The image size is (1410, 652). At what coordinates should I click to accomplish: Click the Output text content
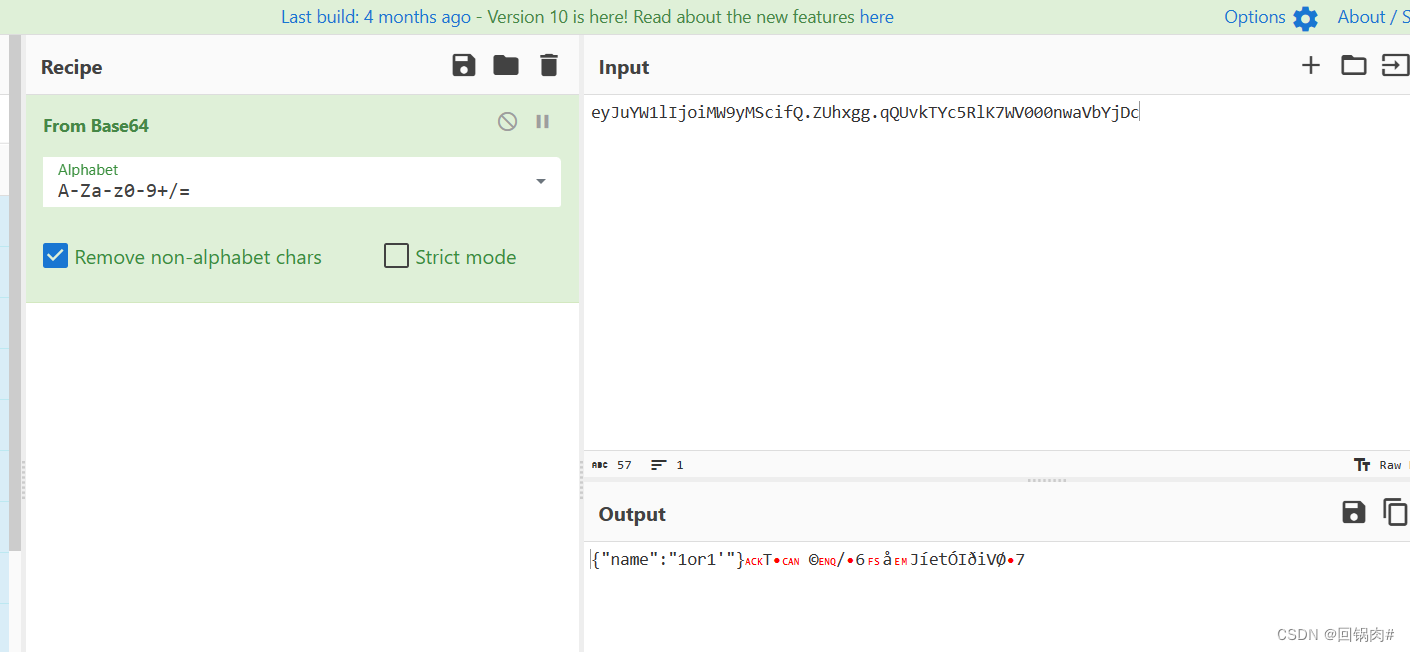pyautogui.click(x=808, y=560)
